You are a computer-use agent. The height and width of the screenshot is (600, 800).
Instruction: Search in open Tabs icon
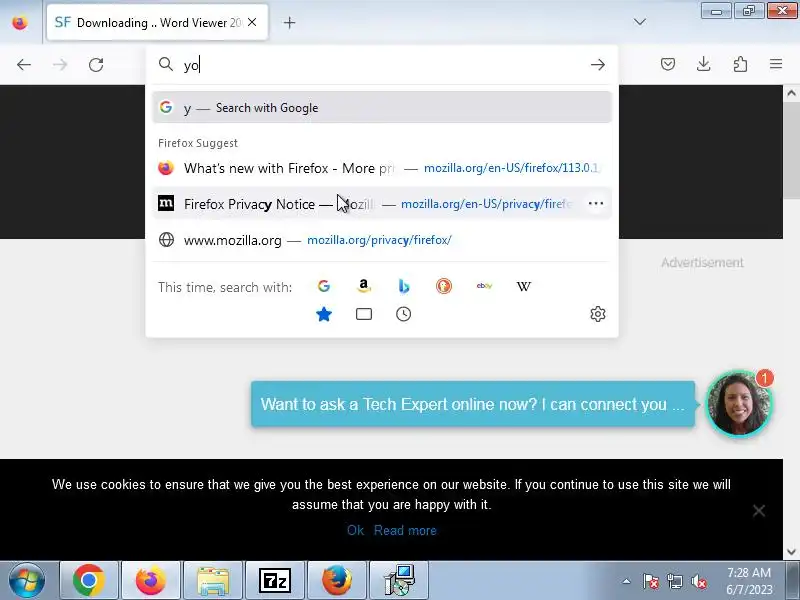click(364, 314)
